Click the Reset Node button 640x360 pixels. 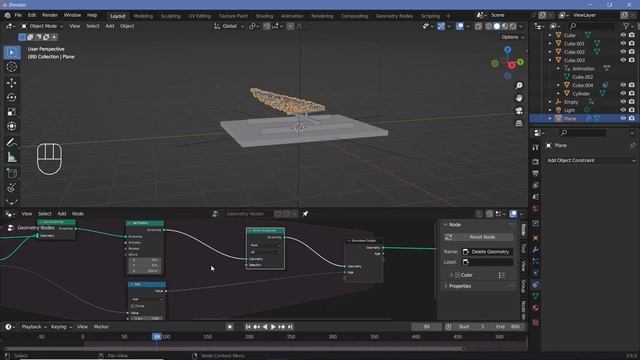pos(478,237)
